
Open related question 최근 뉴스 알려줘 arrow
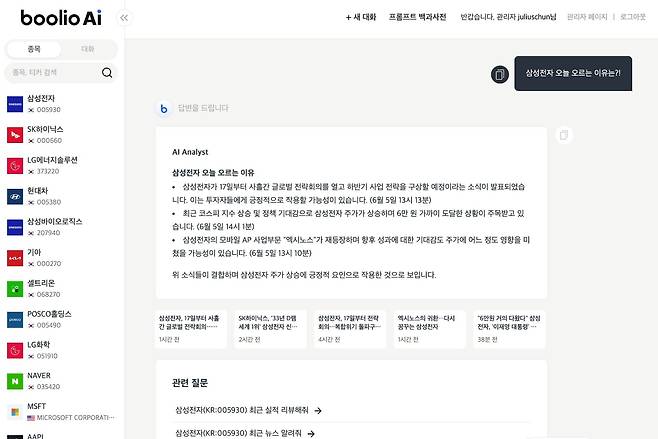pos(311,434)
